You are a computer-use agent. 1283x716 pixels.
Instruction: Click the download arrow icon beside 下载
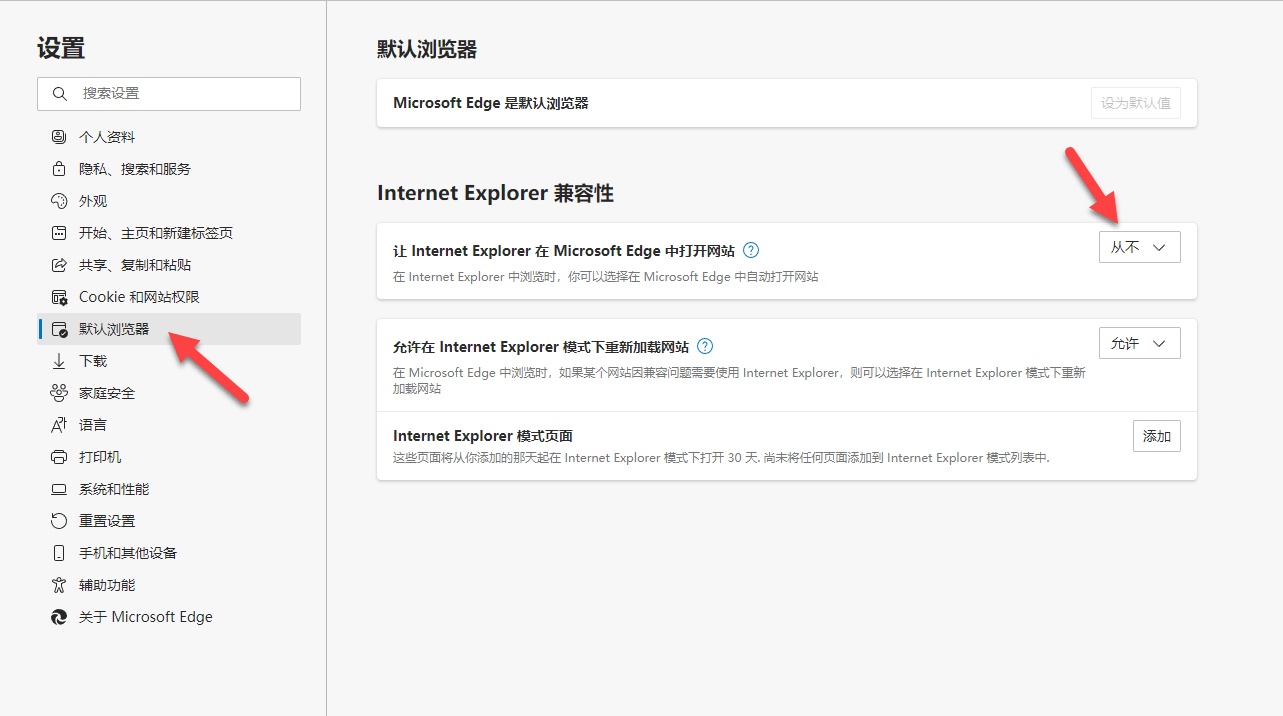[x=59, y=361]
